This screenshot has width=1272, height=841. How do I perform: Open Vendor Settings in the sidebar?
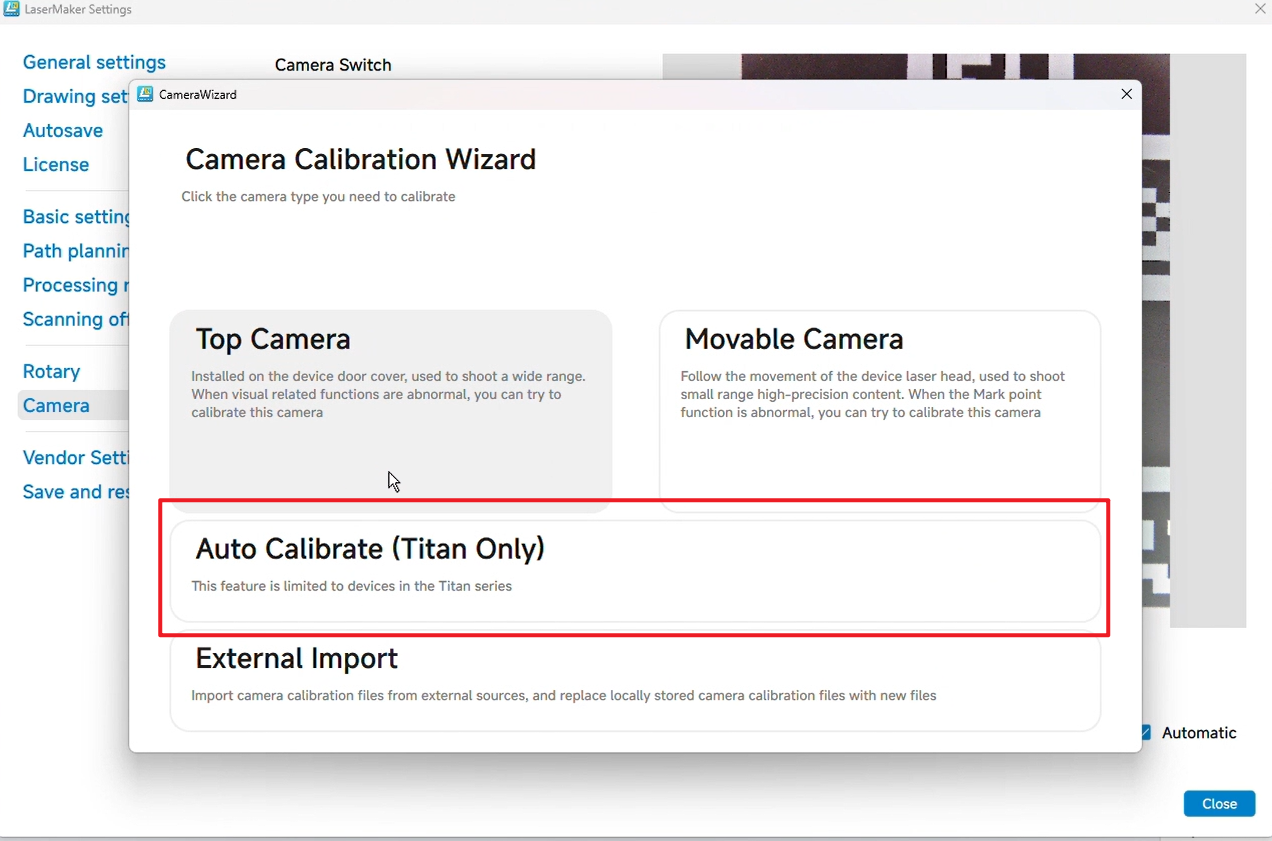tap(75, 457)
